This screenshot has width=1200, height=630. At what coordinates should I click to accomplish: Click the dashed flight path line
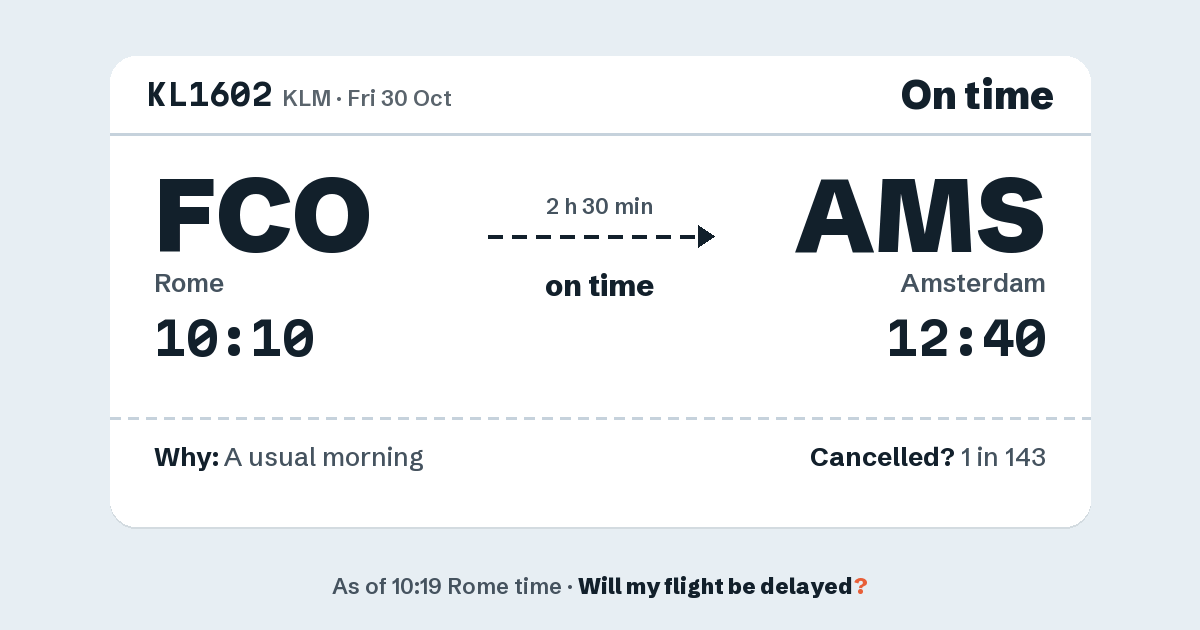coord(592,237)
